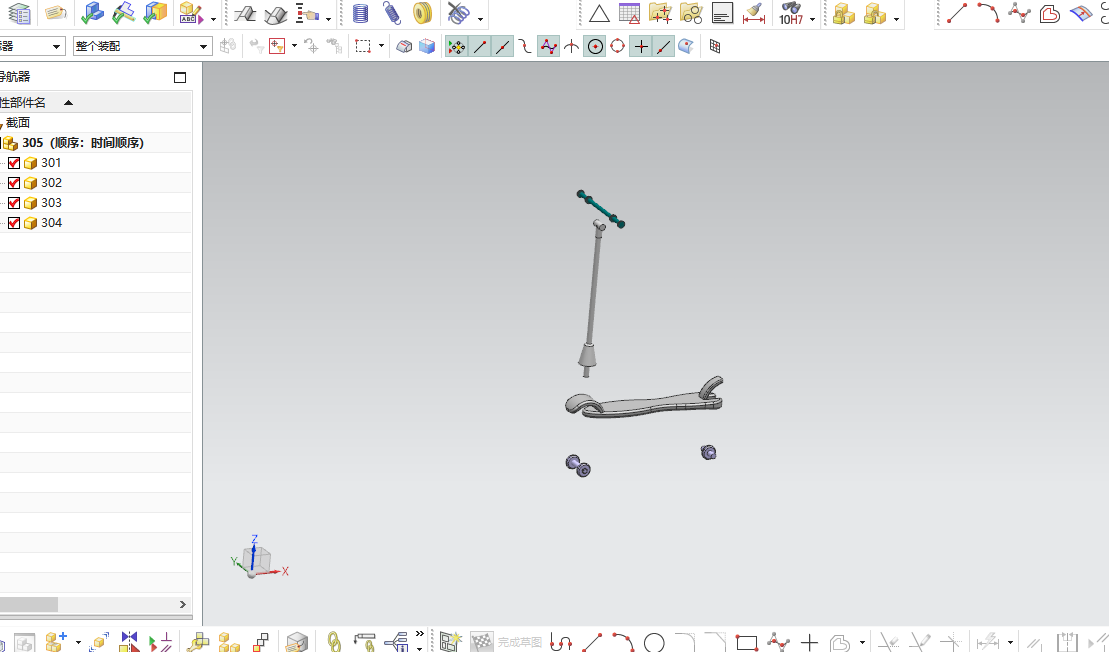Open the measure distance brush tool
The height and width of the screenshot is (652, 1109).
[x=754, y=13]
